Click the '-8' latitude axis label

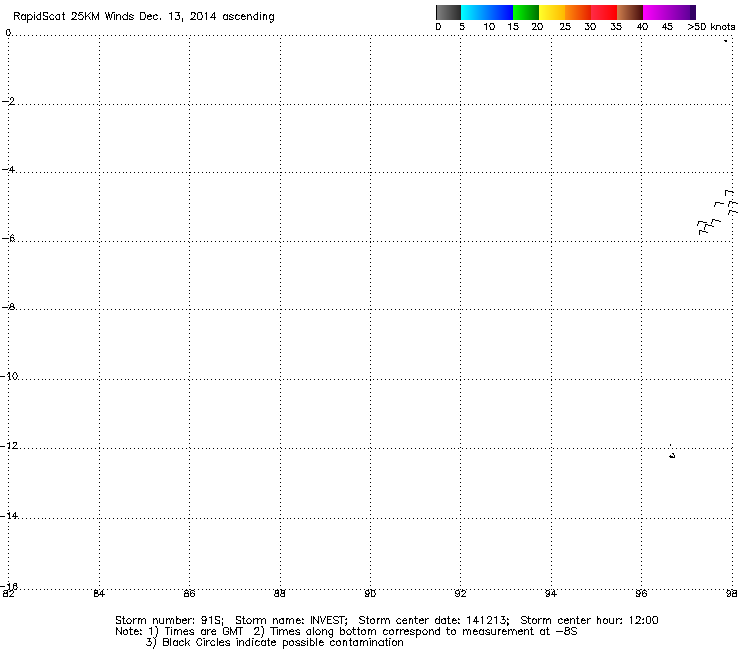pos(8,307)
